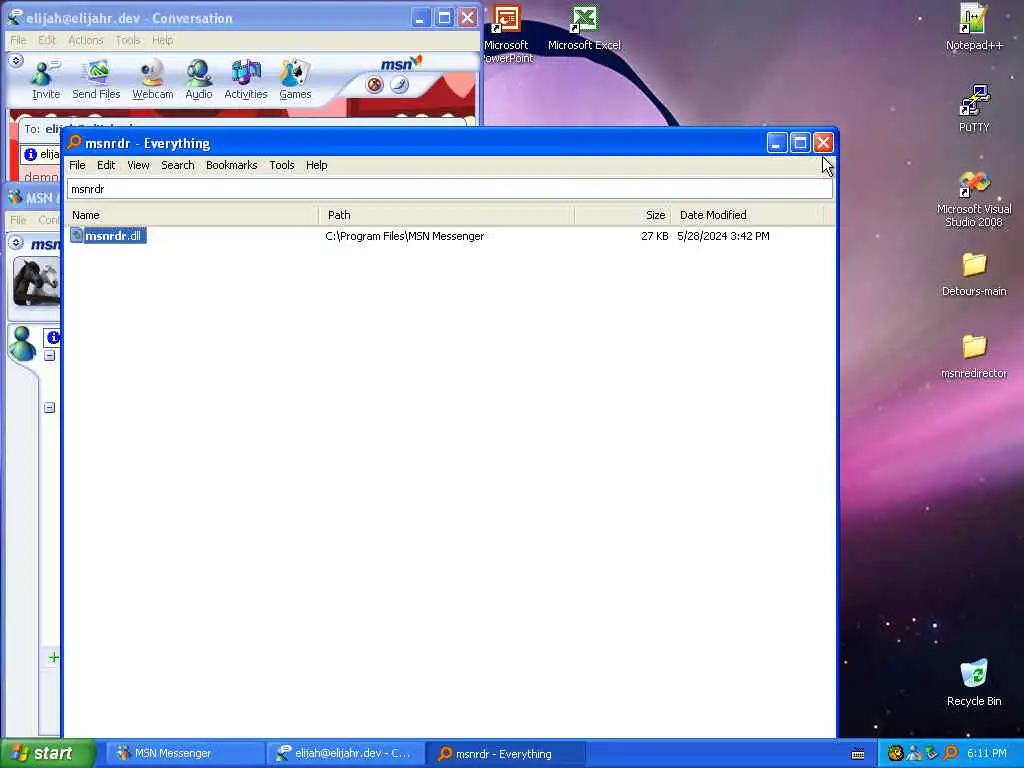This screenshot has height=768, width=1024.
Task: Open Actions menu in Conversation window
Action: [86, 40]
